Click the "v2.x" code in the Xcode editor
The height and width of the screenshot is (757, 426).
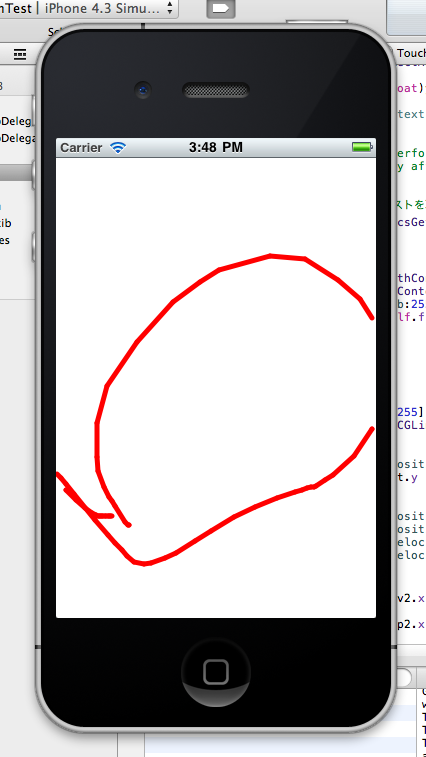point(411,598)
